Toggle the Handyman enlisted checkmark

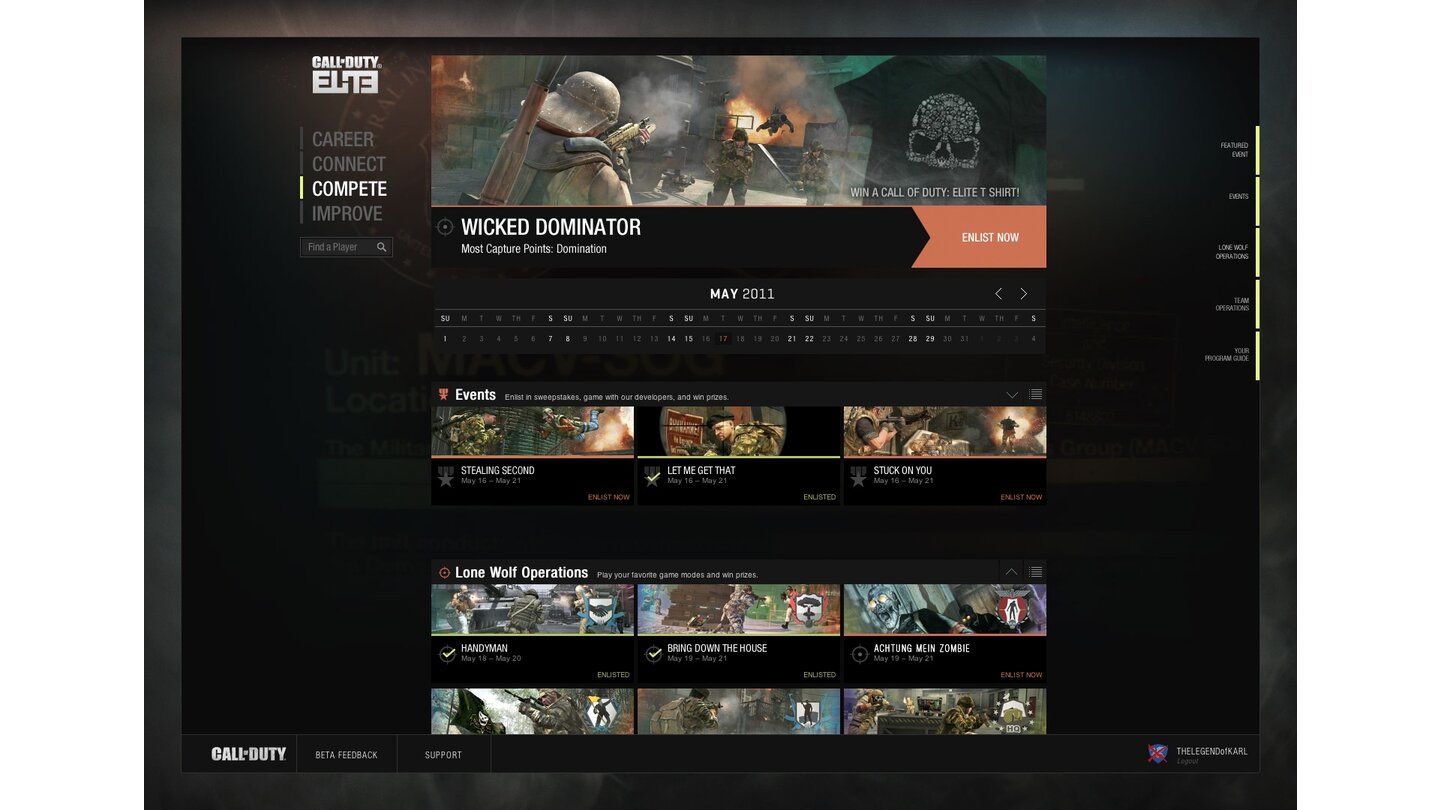(x=447, y=654)
